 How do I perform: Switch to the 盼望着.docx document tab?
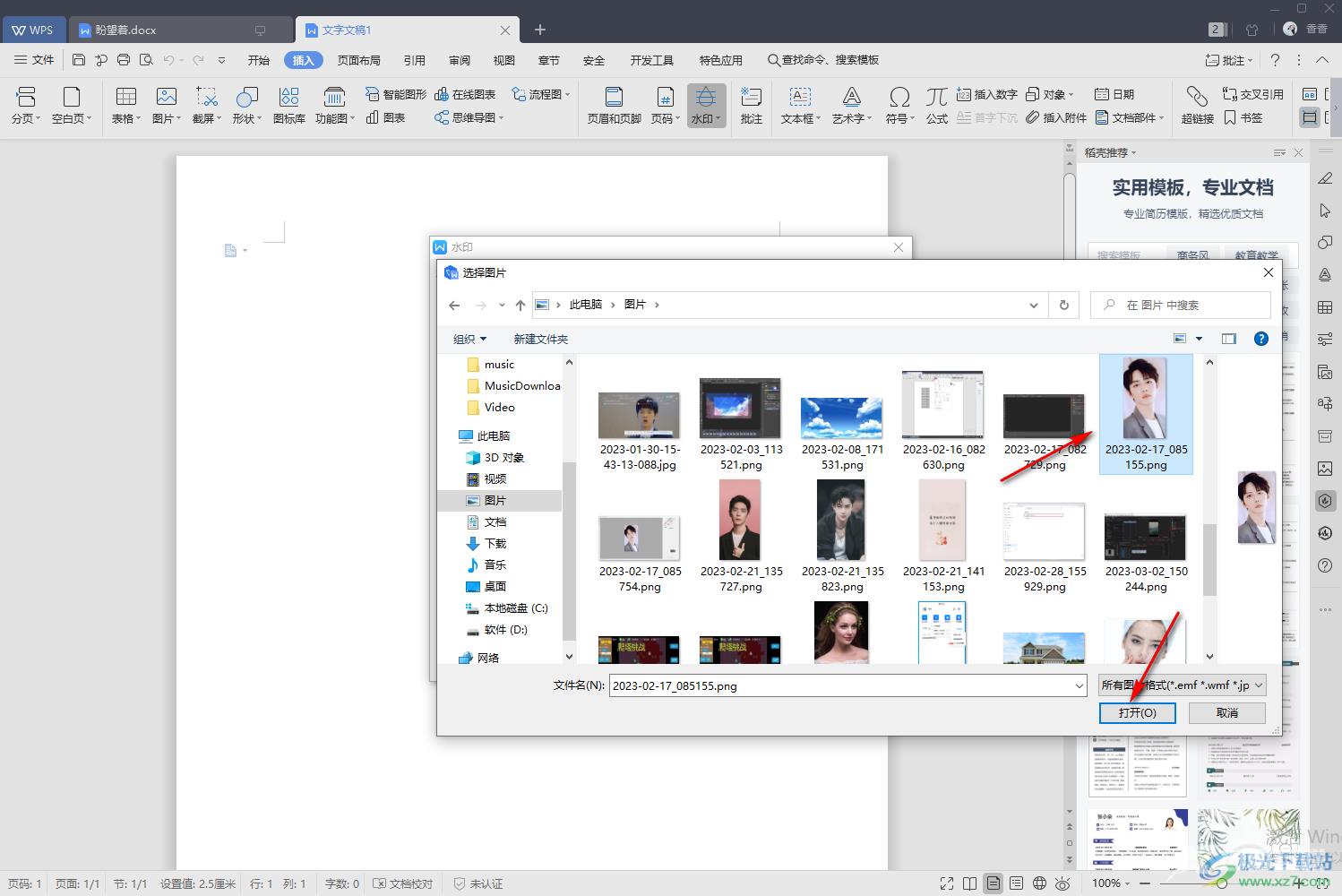(179, 30)
